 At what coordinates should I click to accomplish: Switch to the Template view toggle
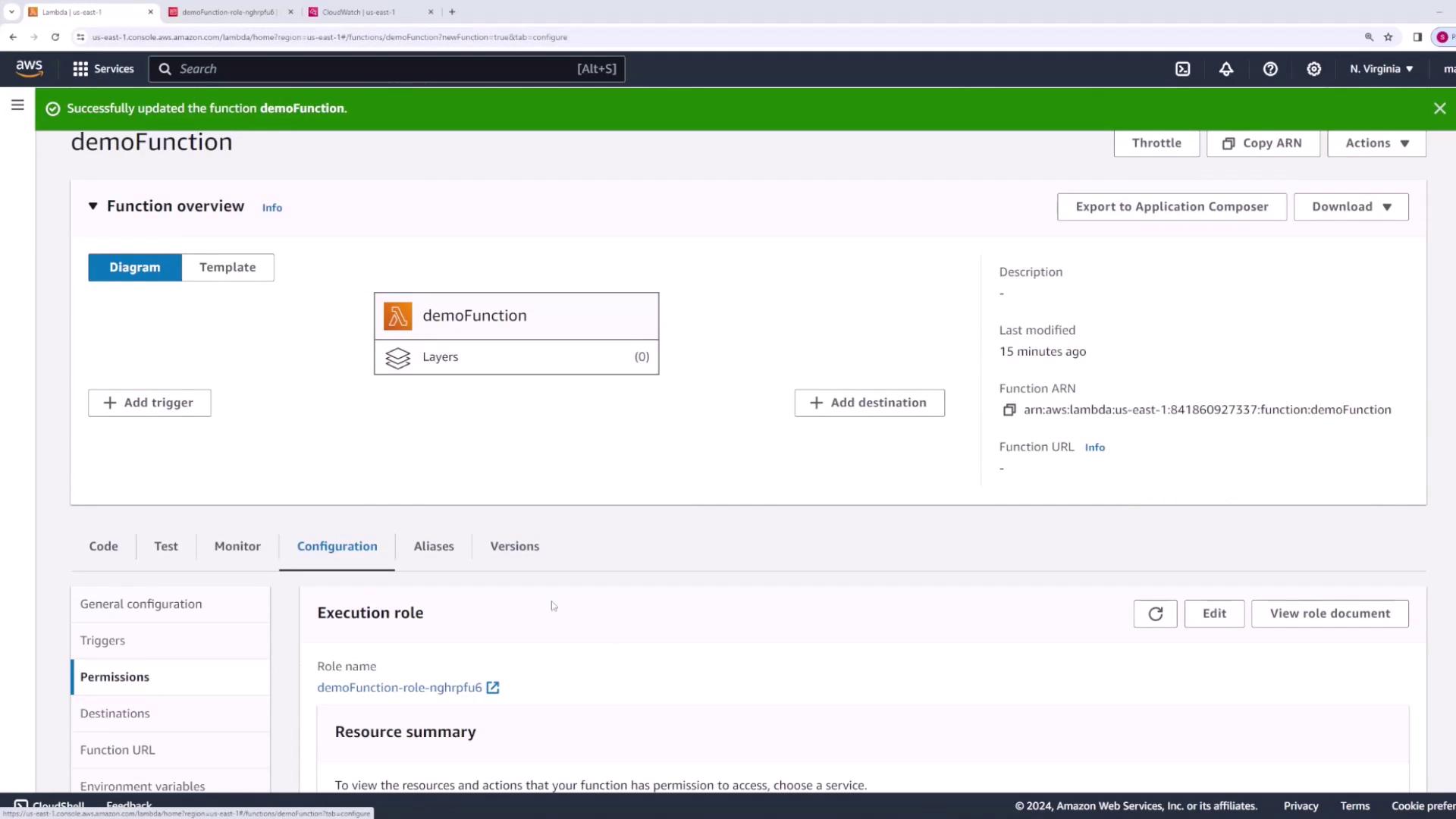(227, 268)
